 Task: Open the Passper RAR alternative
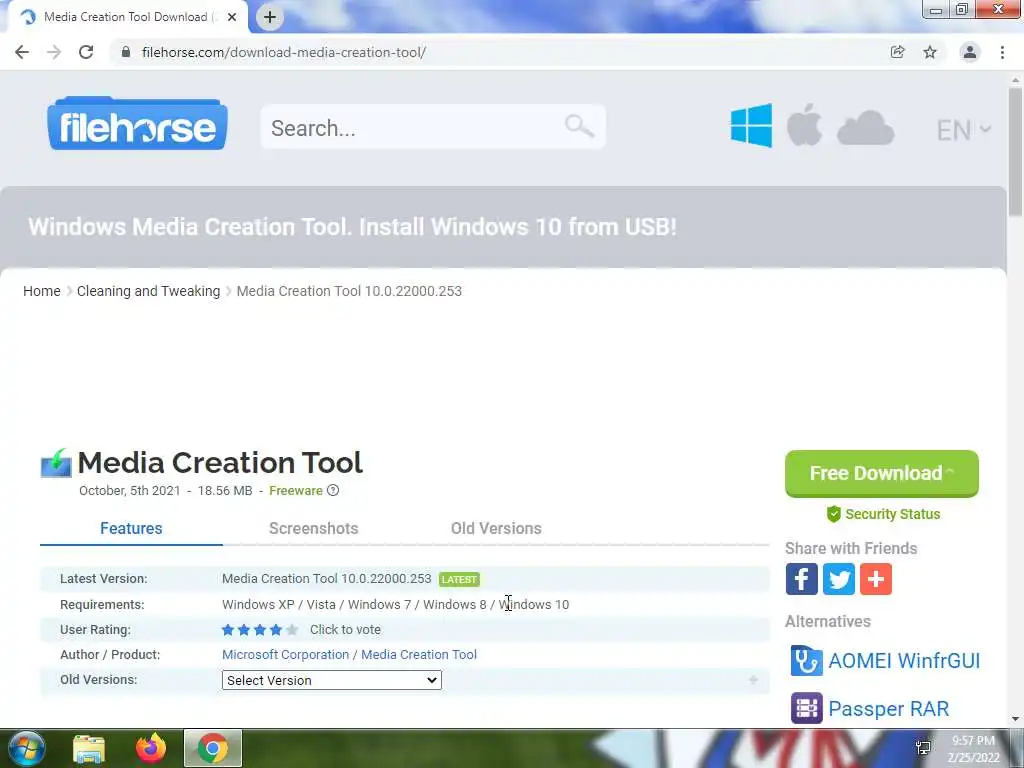tap(888, 709)
